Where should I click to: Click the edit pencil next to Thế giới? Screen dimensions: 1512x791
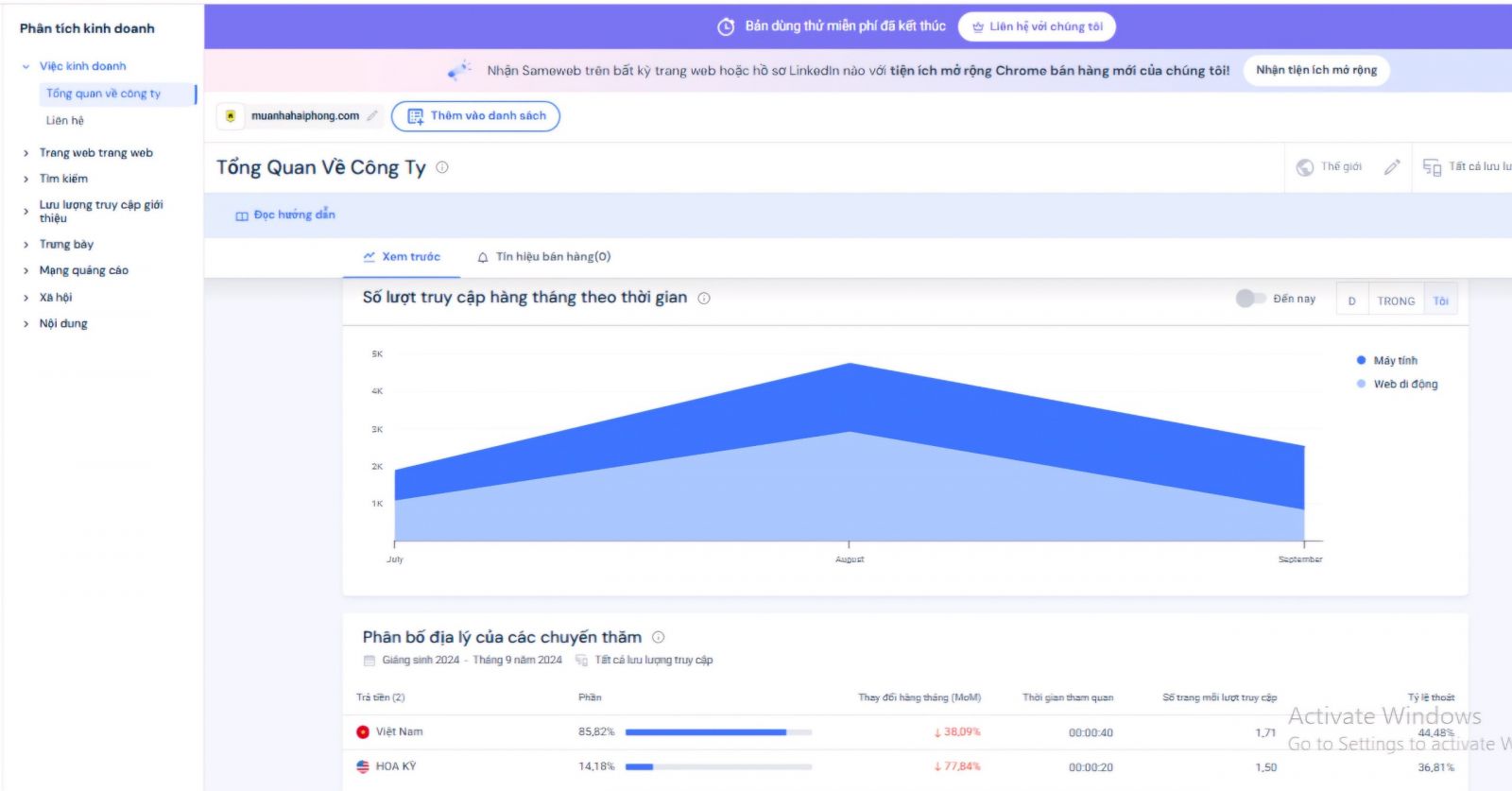tap(1391, 167)
